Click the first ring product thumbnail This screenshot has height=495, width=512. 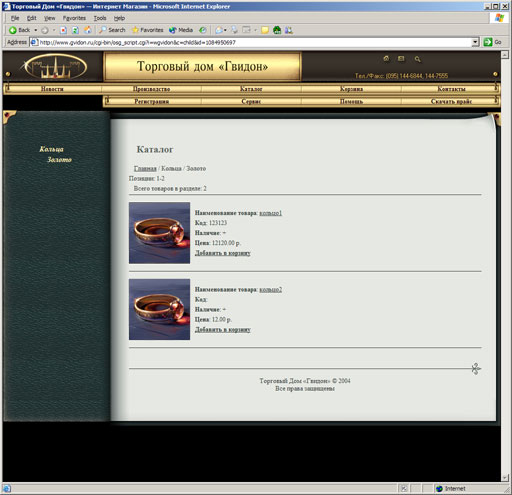(159, 233)
